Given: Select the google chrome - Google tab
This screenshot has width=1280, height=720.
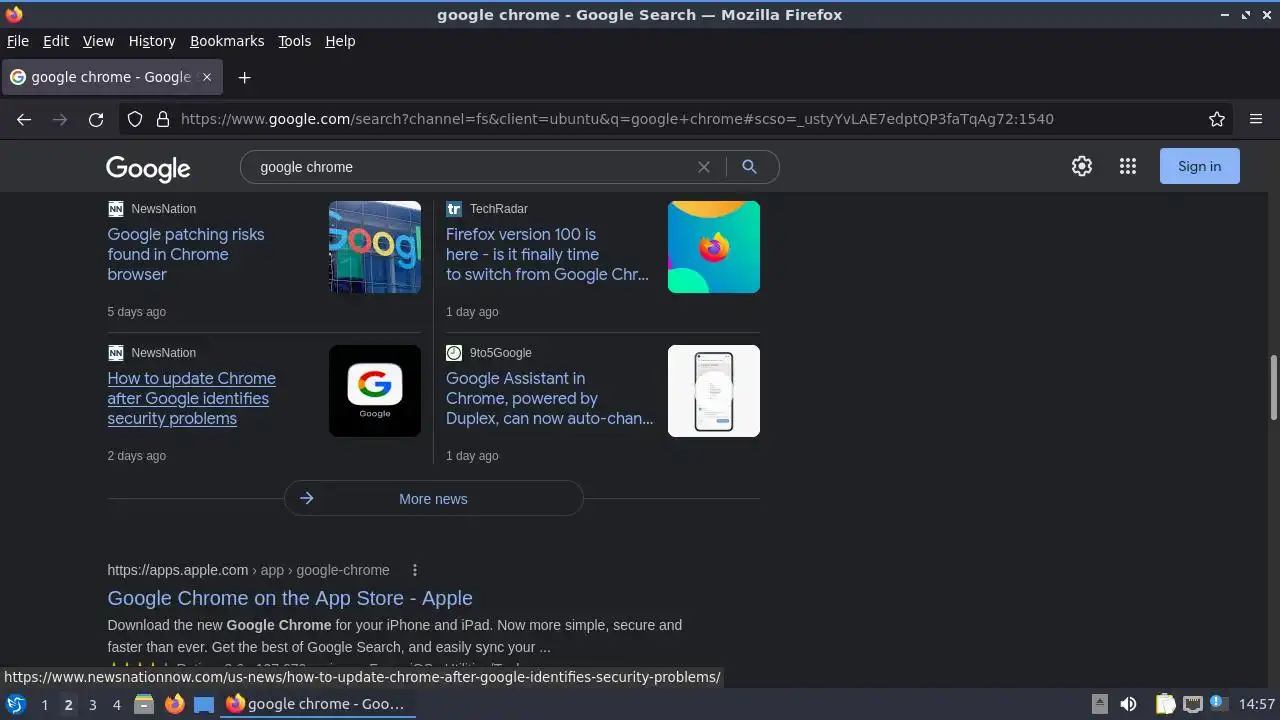Looking at the screenshot, I should tap(110, 77).
